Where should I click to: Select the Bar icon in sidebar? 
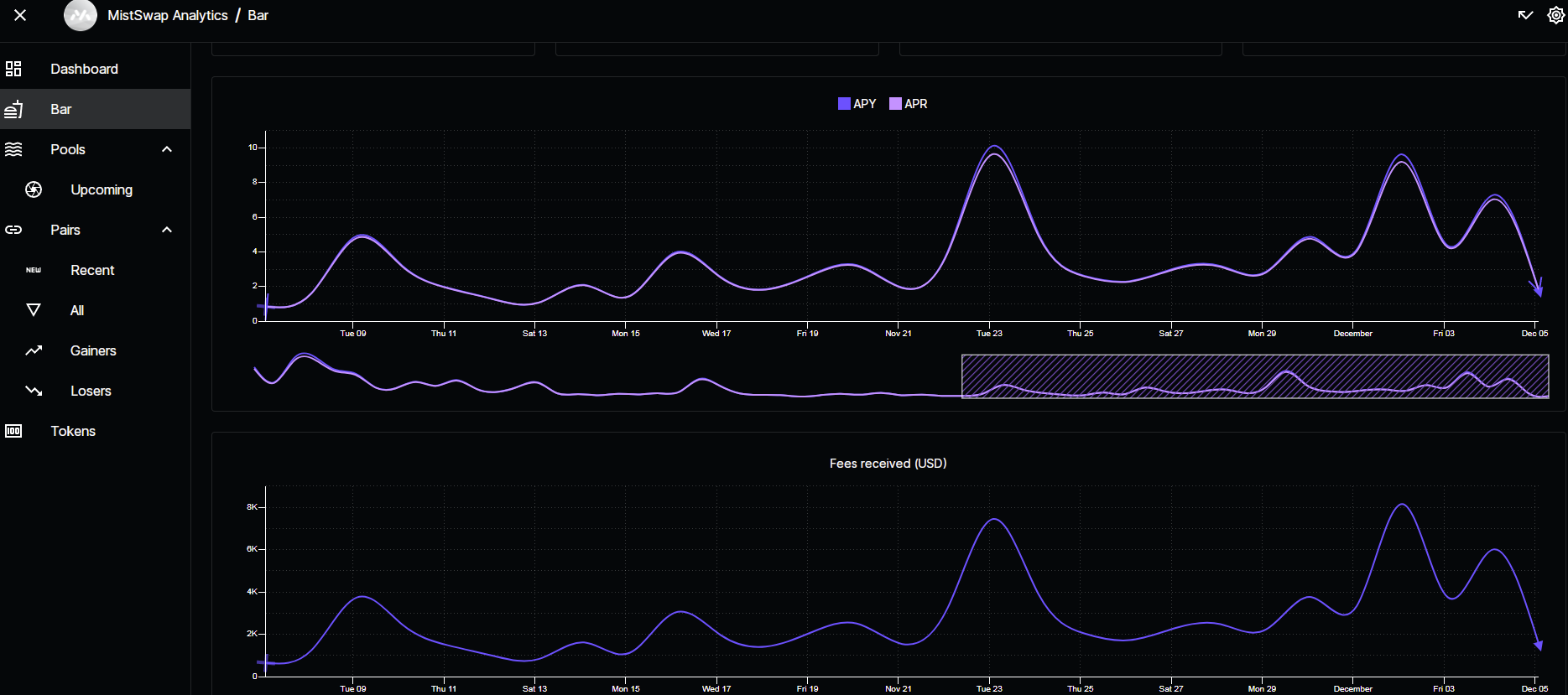13,109
